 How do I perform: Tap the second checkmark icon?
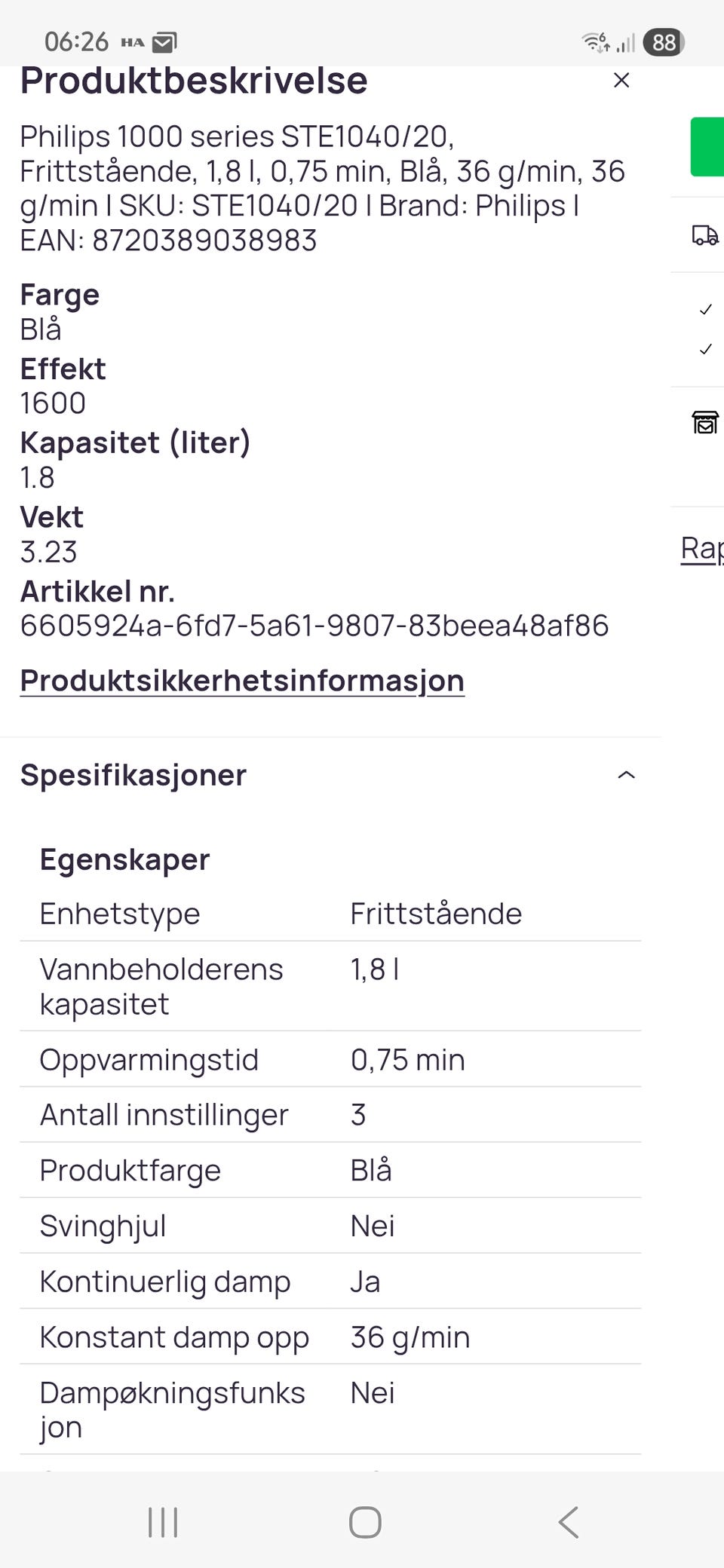click(x=706, y=349)
